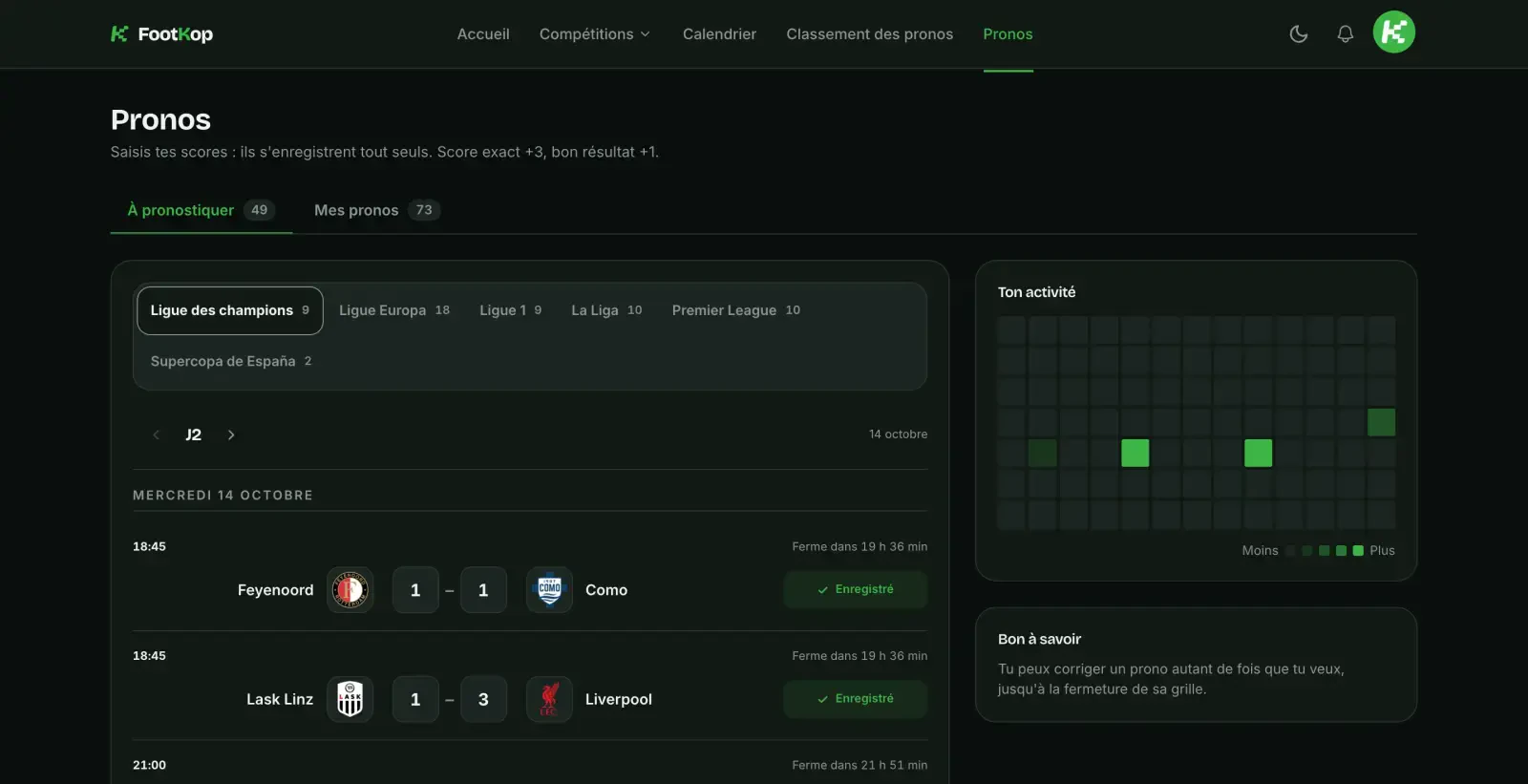The width and height of the screenshot is (1528, 784).
Task: Click the brightest legend square near Plus
Action: (1358, 551)
